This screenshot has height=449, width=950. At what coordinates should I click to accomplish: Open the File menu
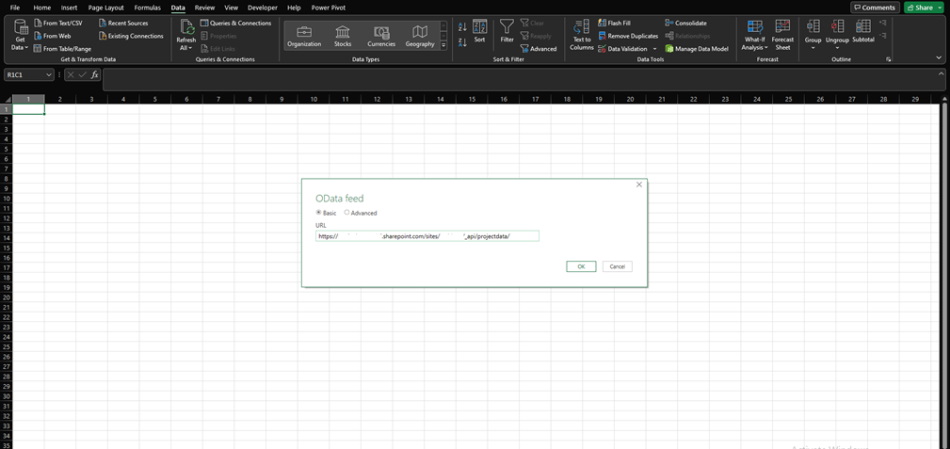coord(15,8)
